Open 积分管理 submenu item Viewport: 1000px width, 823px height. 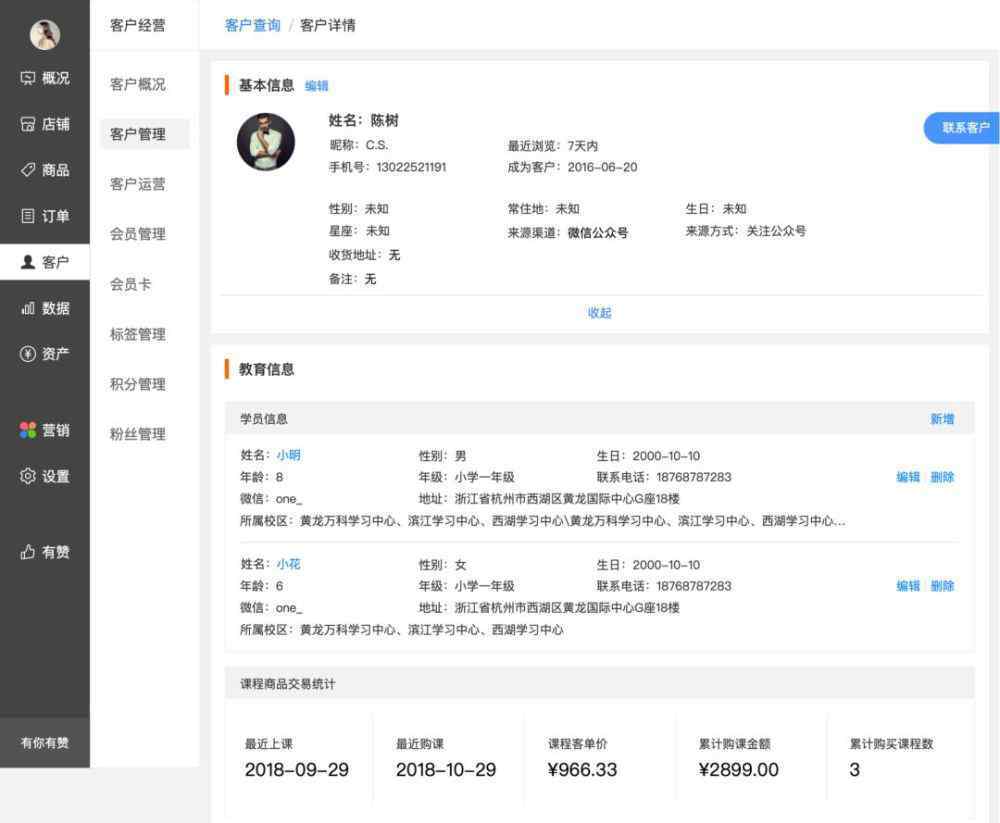138,383
